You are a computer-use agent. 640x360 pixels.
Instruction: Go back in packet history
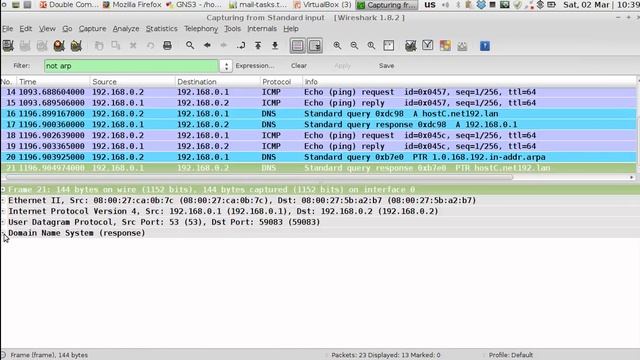pos(207,46)
